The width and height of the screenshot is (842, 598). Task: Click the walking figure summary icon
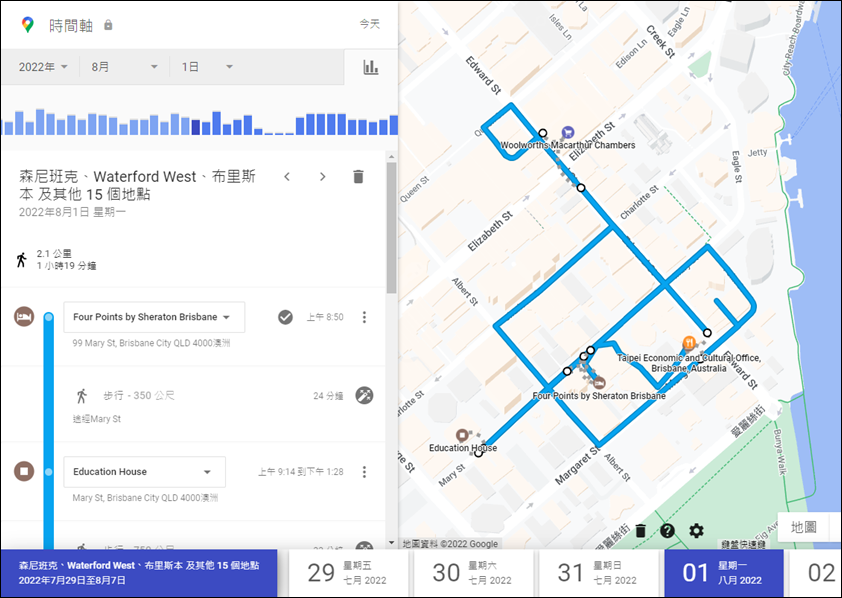click(21, 260)
